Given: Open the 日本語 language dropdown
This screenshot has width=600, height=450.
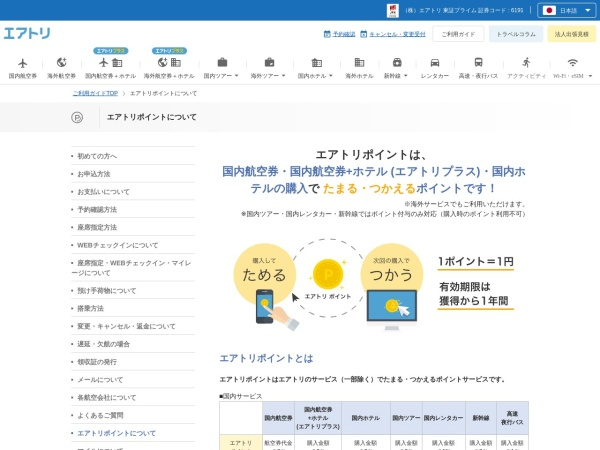Looking at the screenshot, I should tap(566, 10).
